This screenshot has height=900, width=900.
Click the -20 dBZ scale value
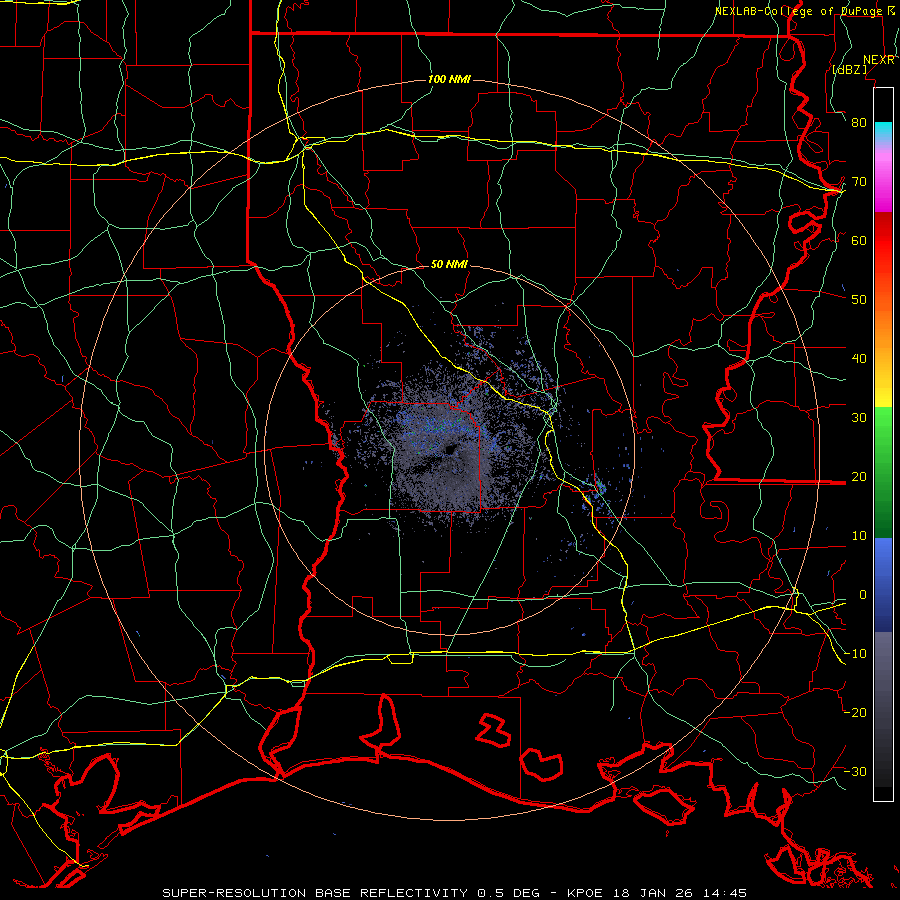855,712
